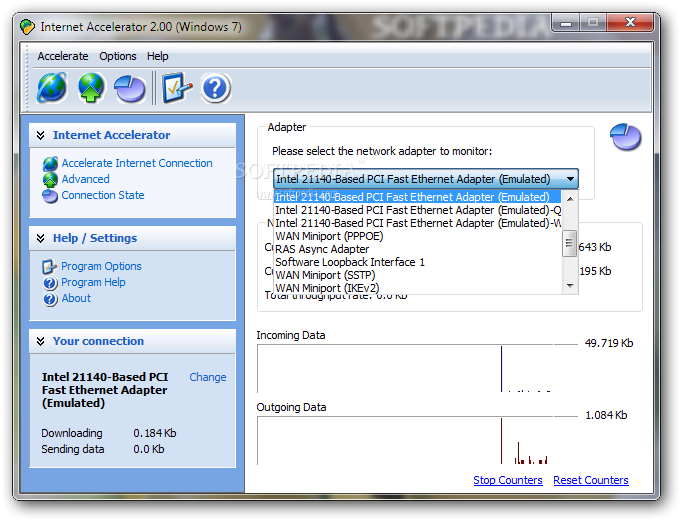Choose RAS Async Adapter from the list
The height and width of the screenshot is (521, 681).
(417, 249)
